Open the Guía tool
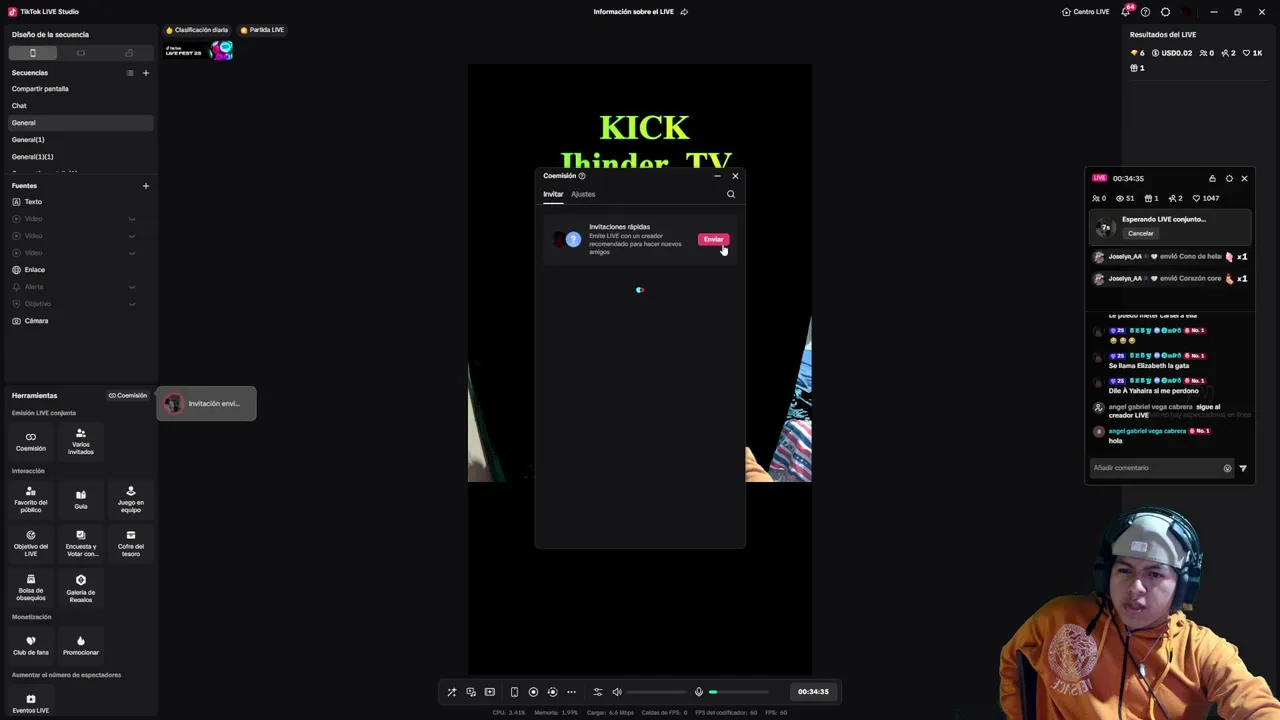1280x720 pixels. point(81,500)
